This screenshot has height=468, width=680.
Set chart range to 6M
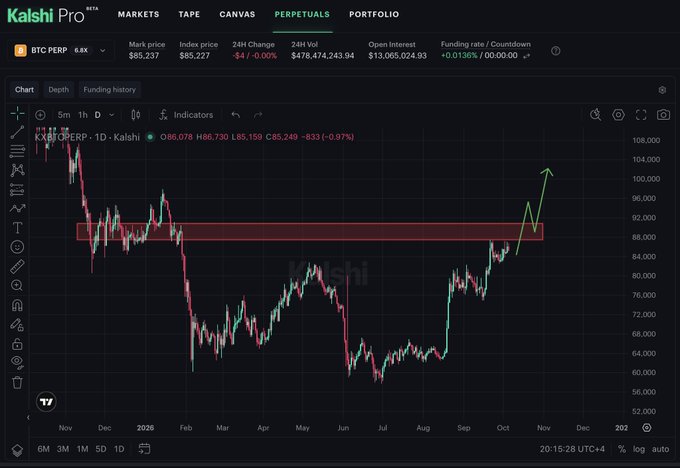pyautogui.click(x=43, y=449)
